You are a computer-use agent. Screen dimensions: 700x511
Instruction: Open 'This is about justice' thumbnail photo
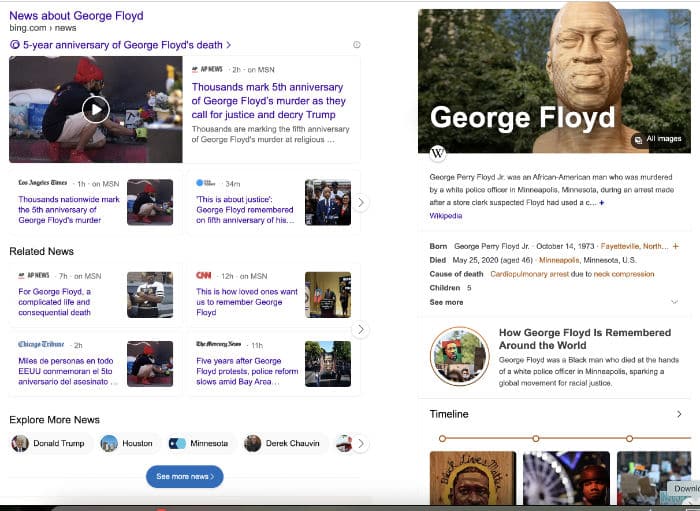coord(328,202)
